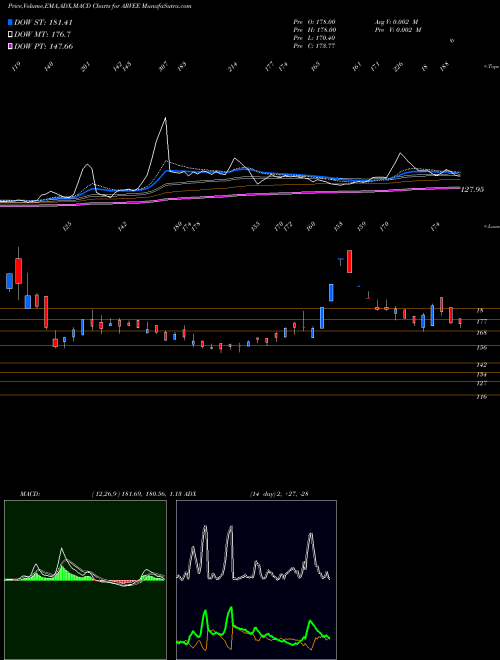Click the 'MACD:' panel heading
Screen dimensions: 500x660
[30, 494]
